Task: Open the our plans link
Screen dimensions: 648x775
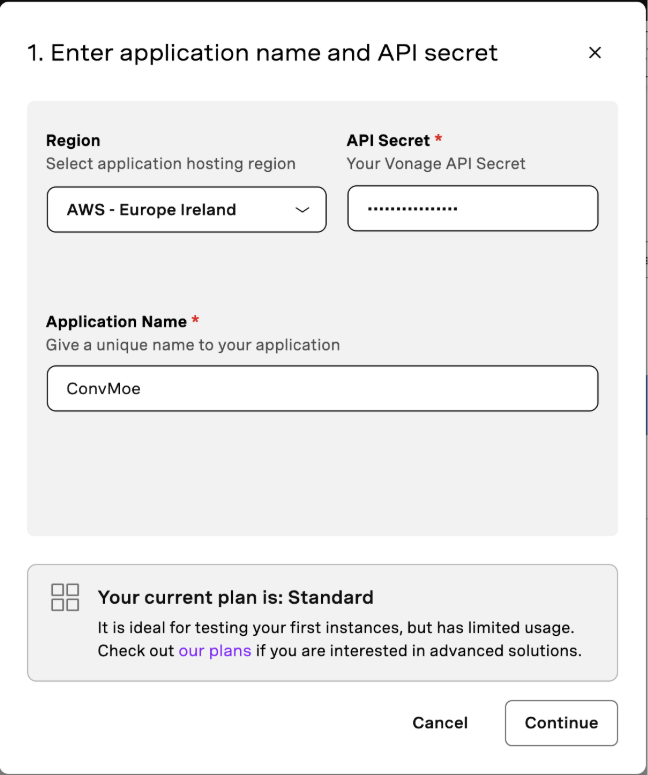Action: tap(215, 650)
